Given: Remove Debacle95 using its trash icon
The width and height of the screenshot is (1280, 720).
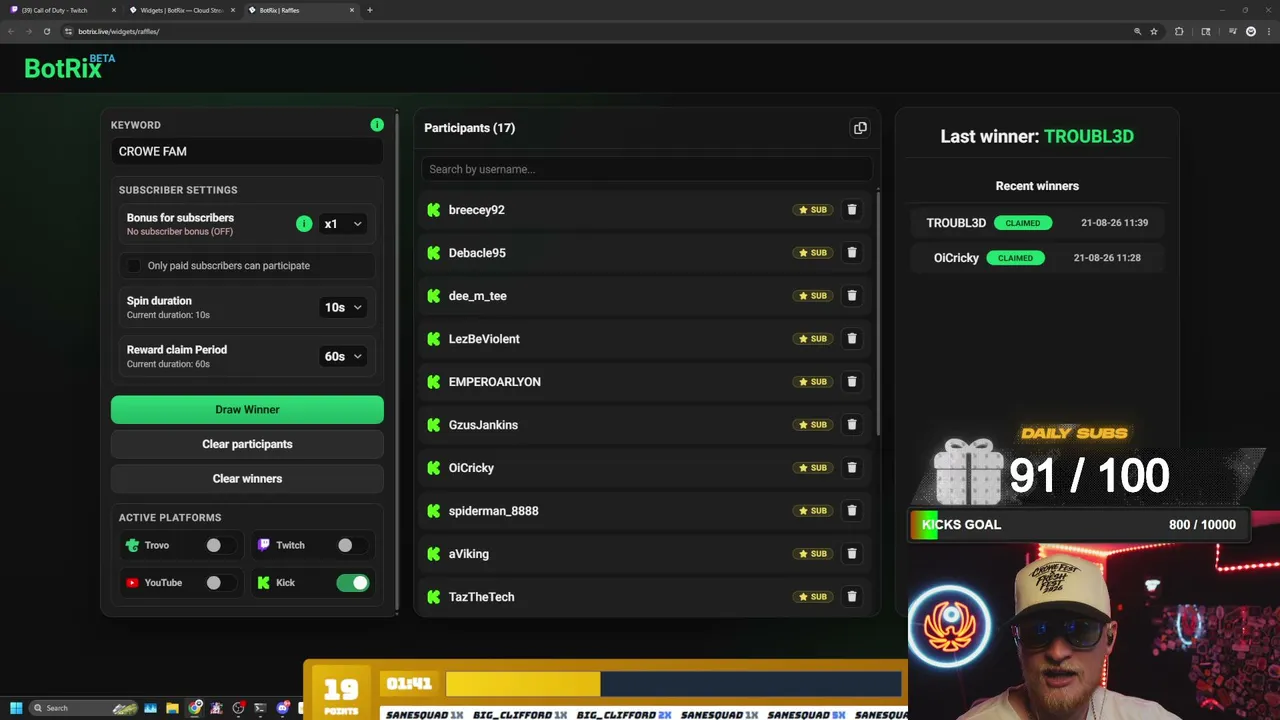Looking at the screenshot, I should click(852, 253).
